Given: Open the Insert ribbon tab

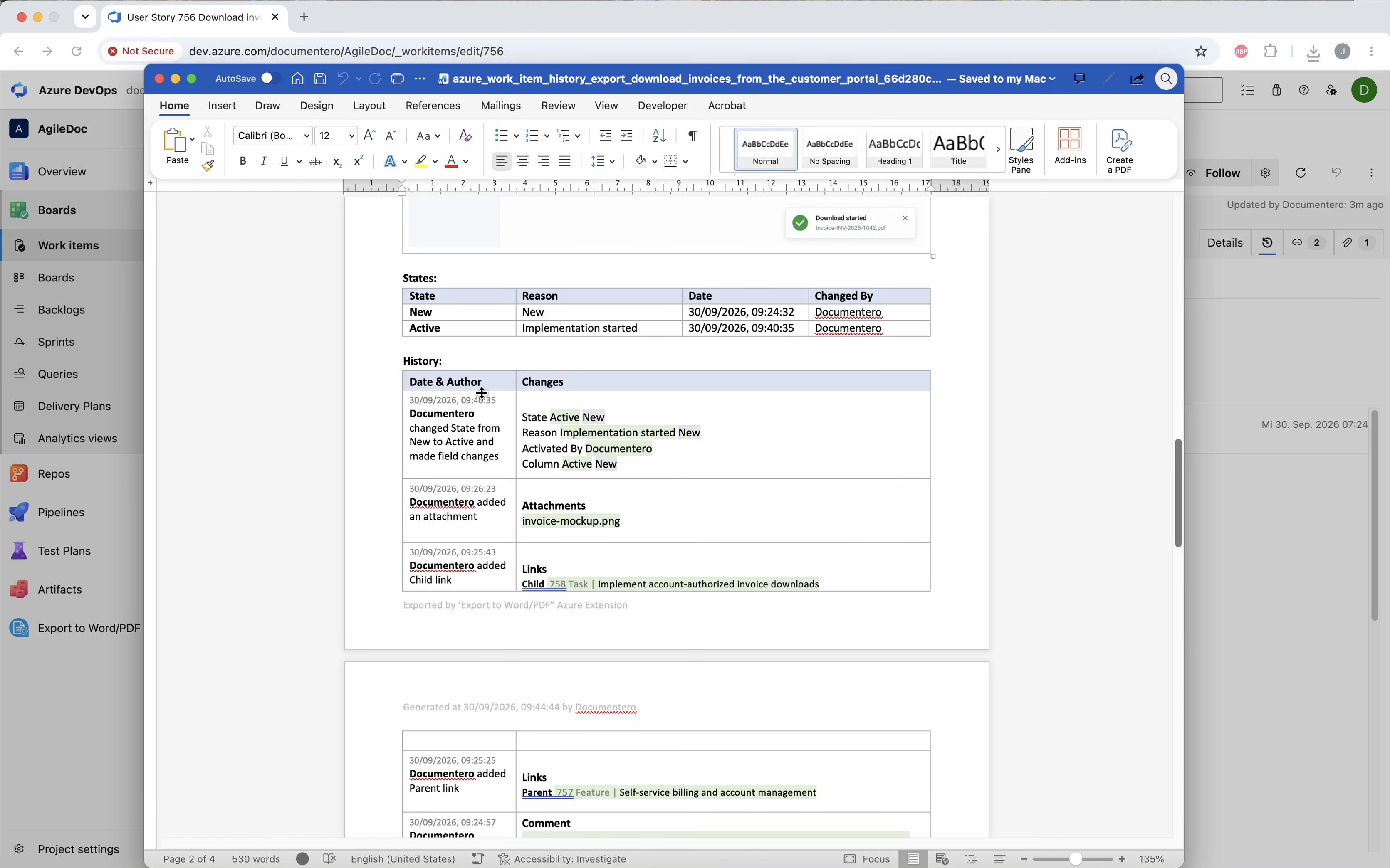Looking at the screenshot, I should [x=222, y=106].
